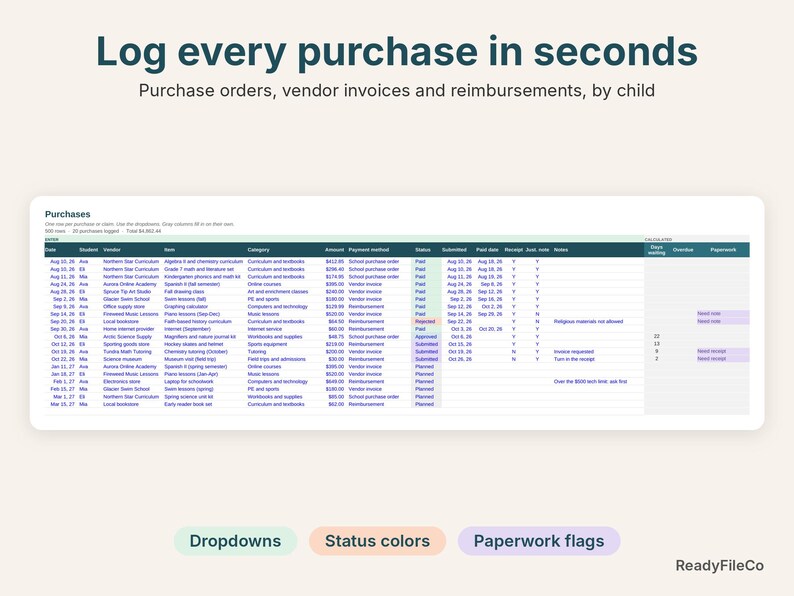Viewport: 794px width, 596px height.
Task: Select the Student column header
Action: [x=89, y=250]
